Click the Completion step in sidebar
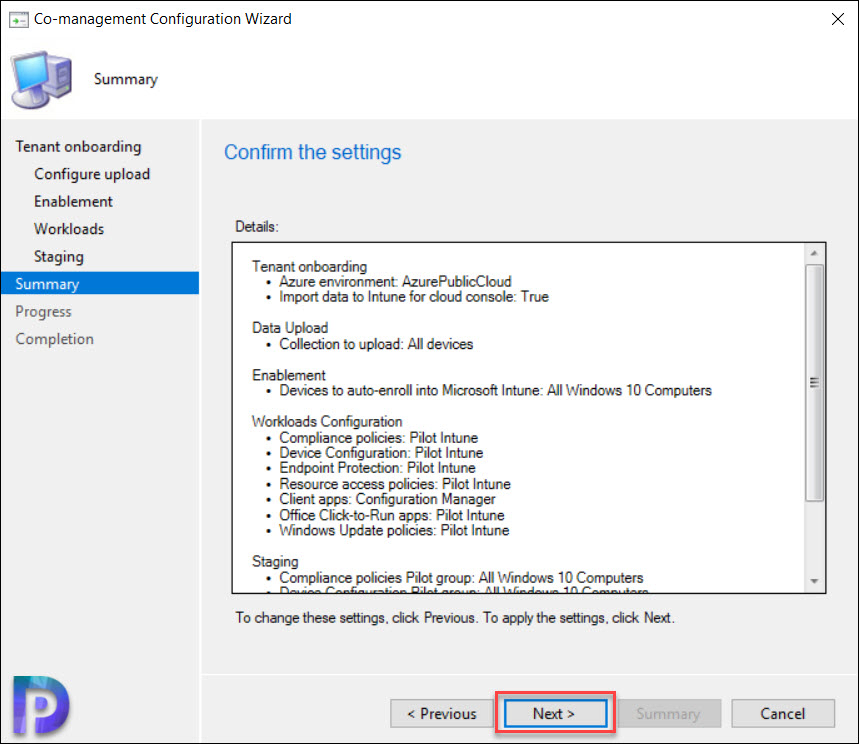The height and width of the screenshot is (744, 859). coord(54,339)
